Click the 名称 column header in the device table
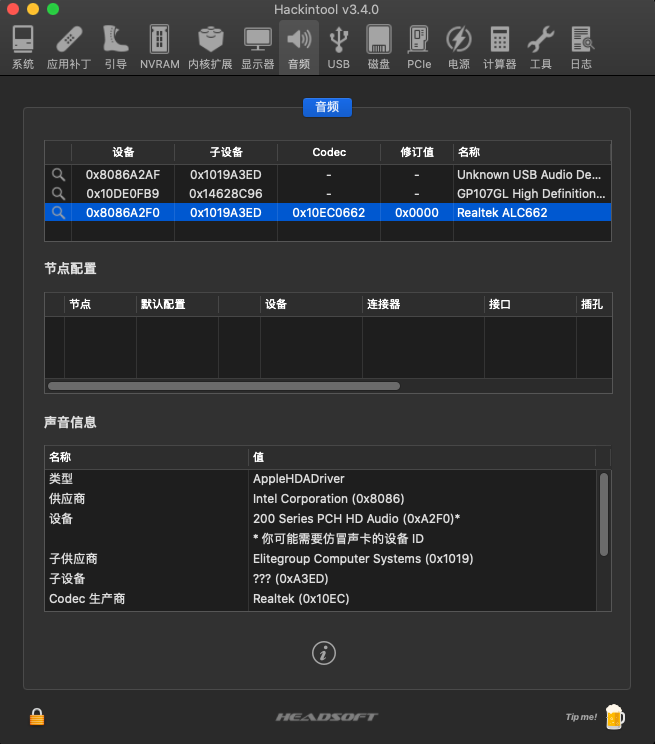Screen dimensions: 655x744 click(532, 152)
